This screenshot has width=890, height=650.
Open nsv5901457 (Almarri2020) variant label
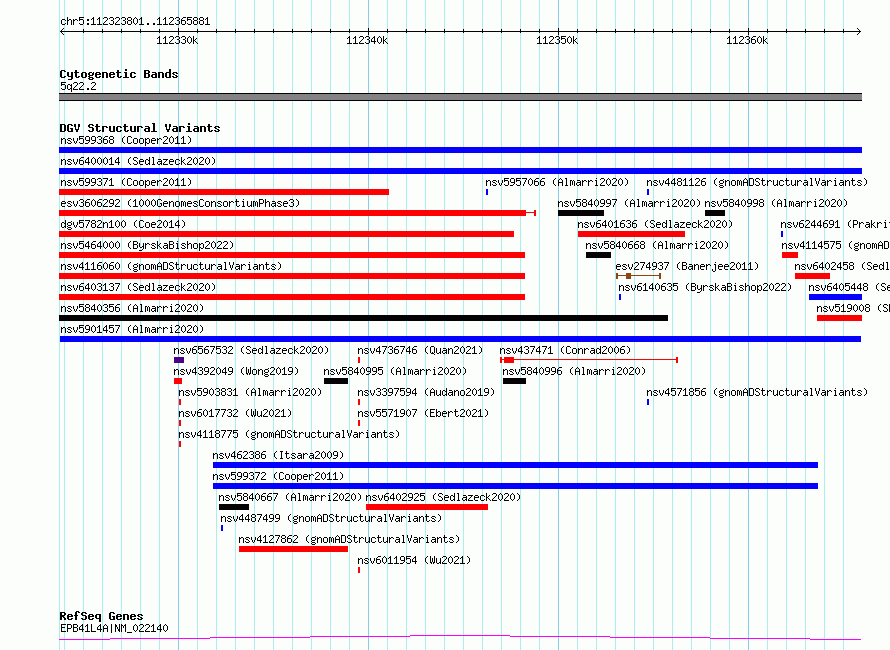132,329
